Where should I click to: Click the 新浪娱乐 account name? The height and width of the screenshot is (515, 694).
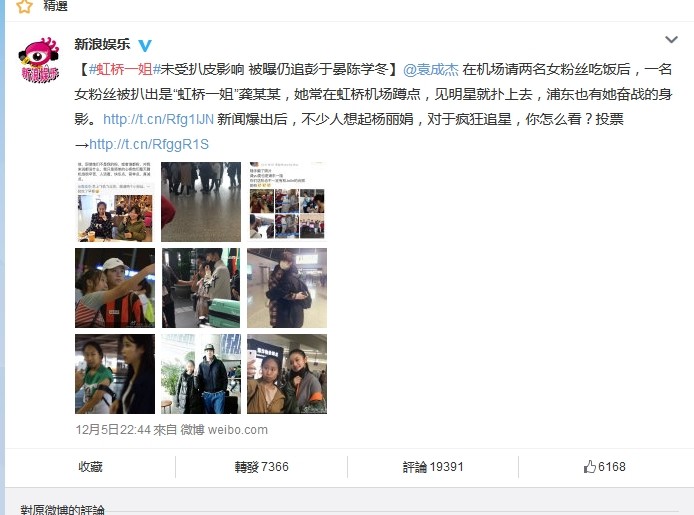pos(102,44)
